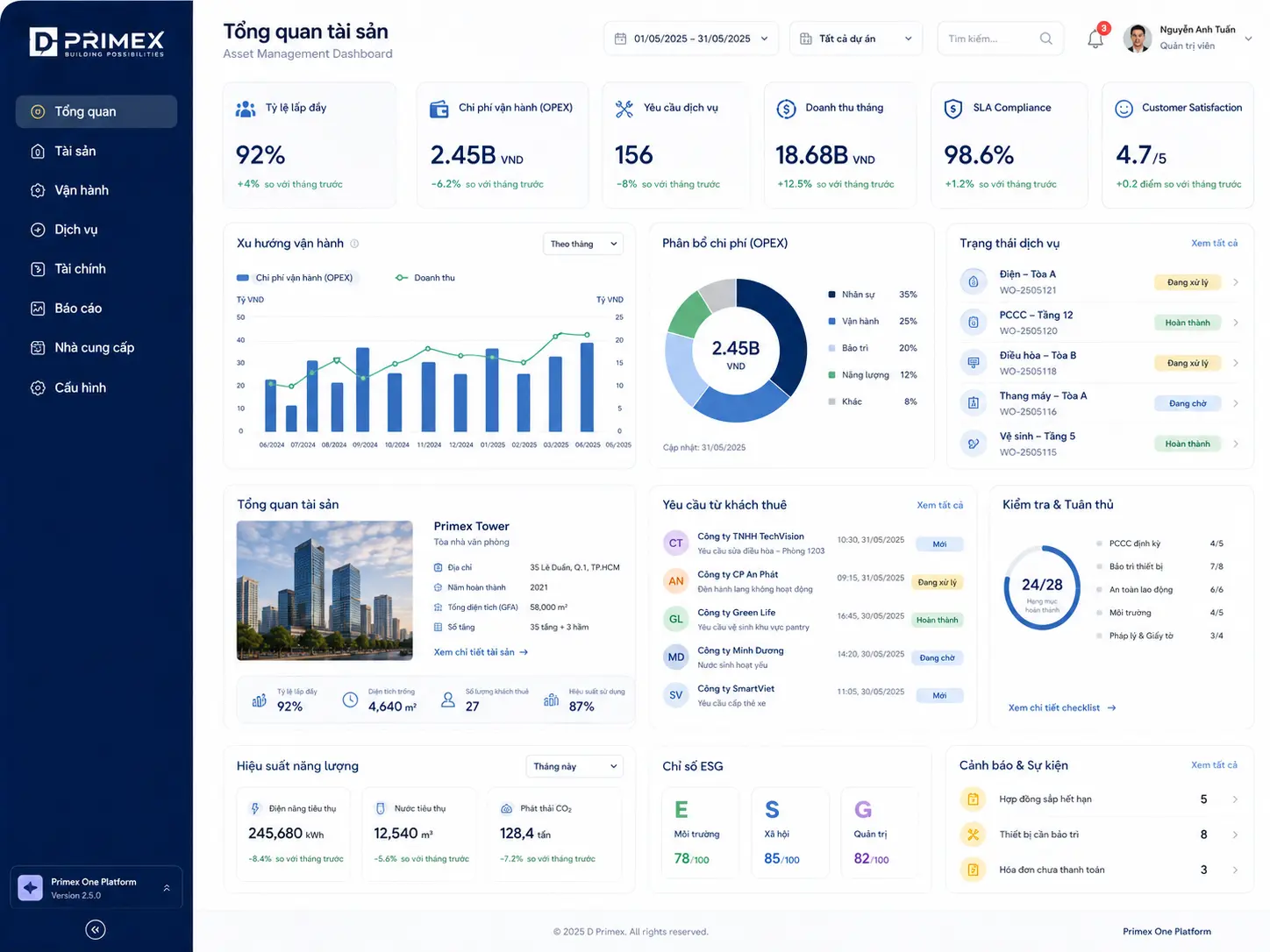
Task: Click the SLA Compliance shield icon
Action: pyautogui.click(x=953, y=109)
